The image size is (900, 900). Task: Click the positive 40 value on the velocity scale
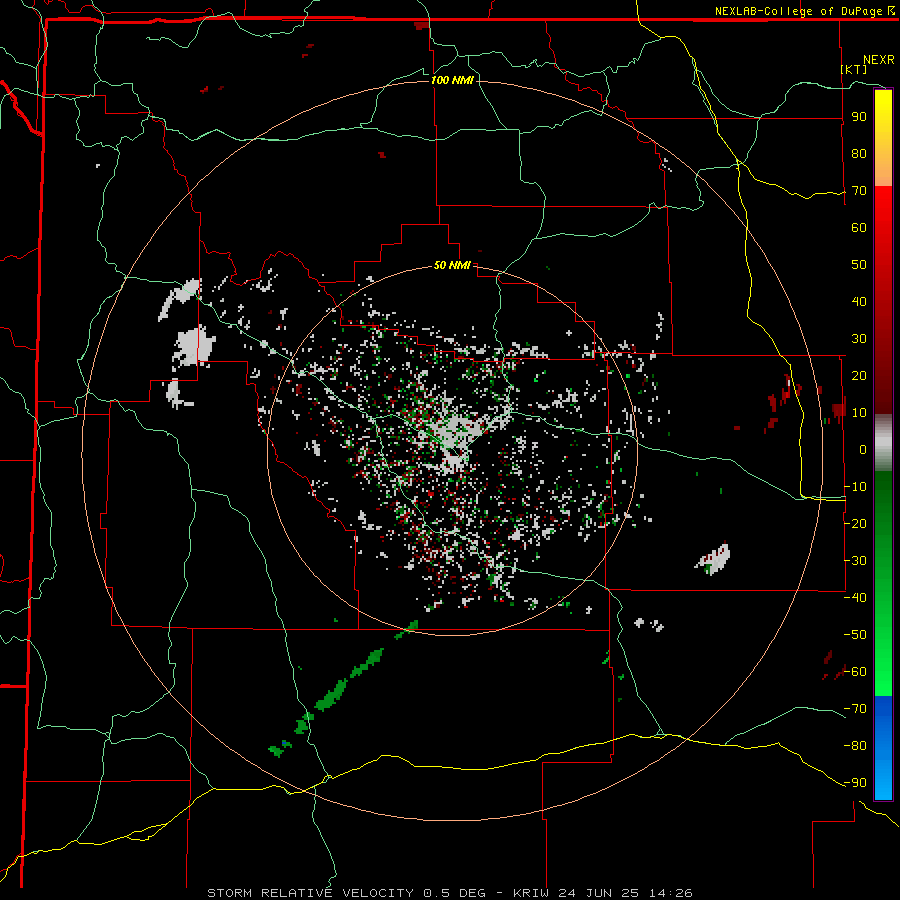[859, 301]
